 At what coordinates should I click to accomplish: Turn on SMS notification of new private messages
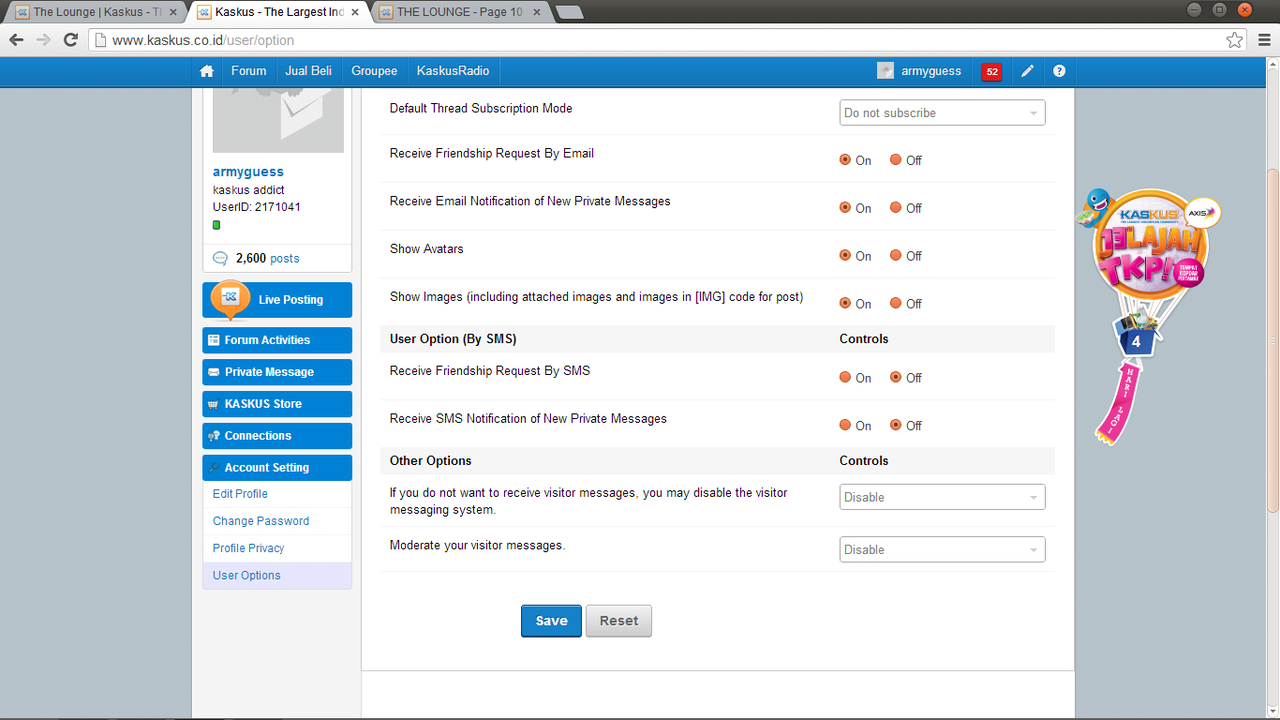click(x=845, y=426)
